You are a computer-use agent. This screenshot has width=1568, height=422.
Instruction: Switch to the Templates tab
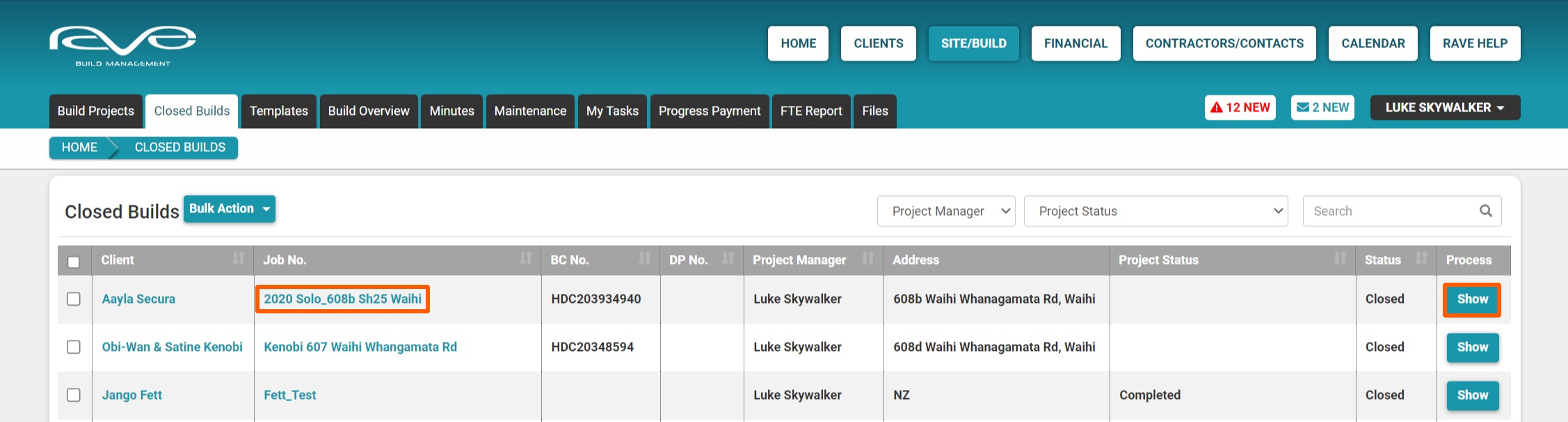click(279, 111)
